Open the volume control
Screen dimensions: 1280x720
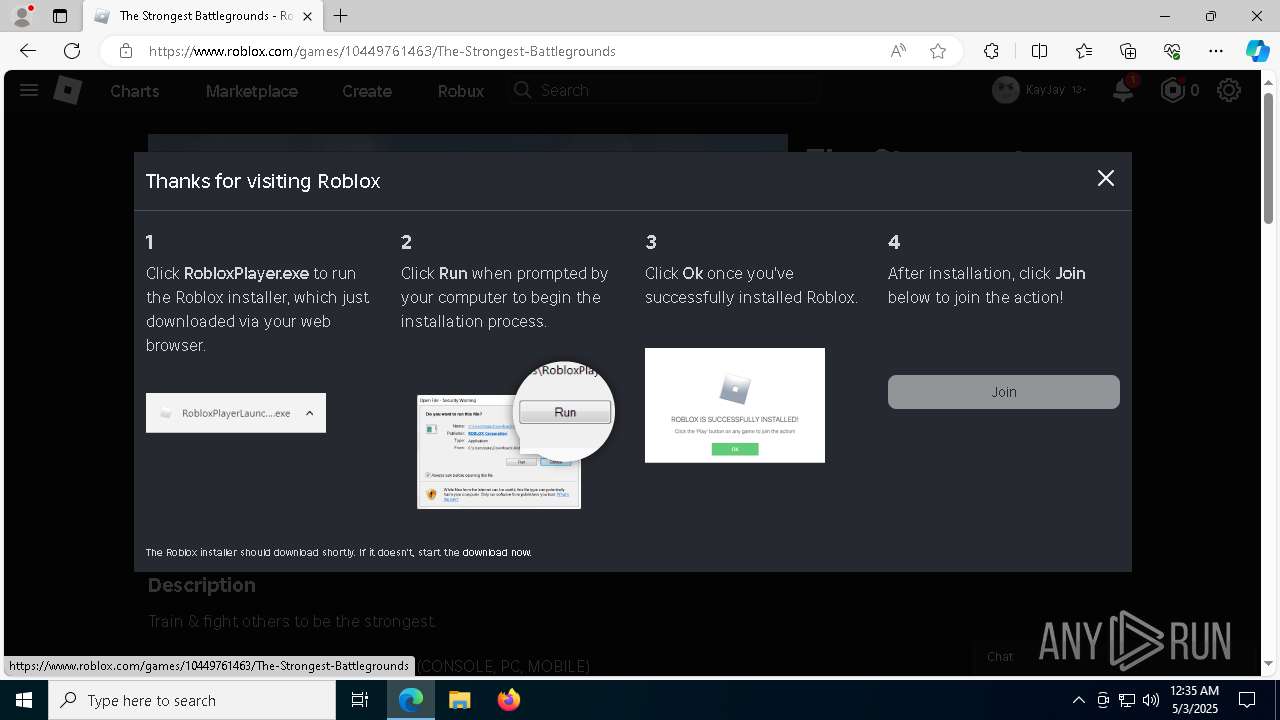click(1150, 700)
